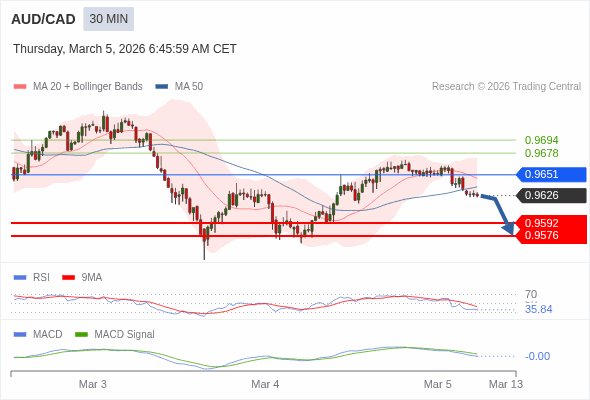This screenshot has width=590, height=400.
Task: Click the 0.9694 resistance level label
Action: (541, 140)
